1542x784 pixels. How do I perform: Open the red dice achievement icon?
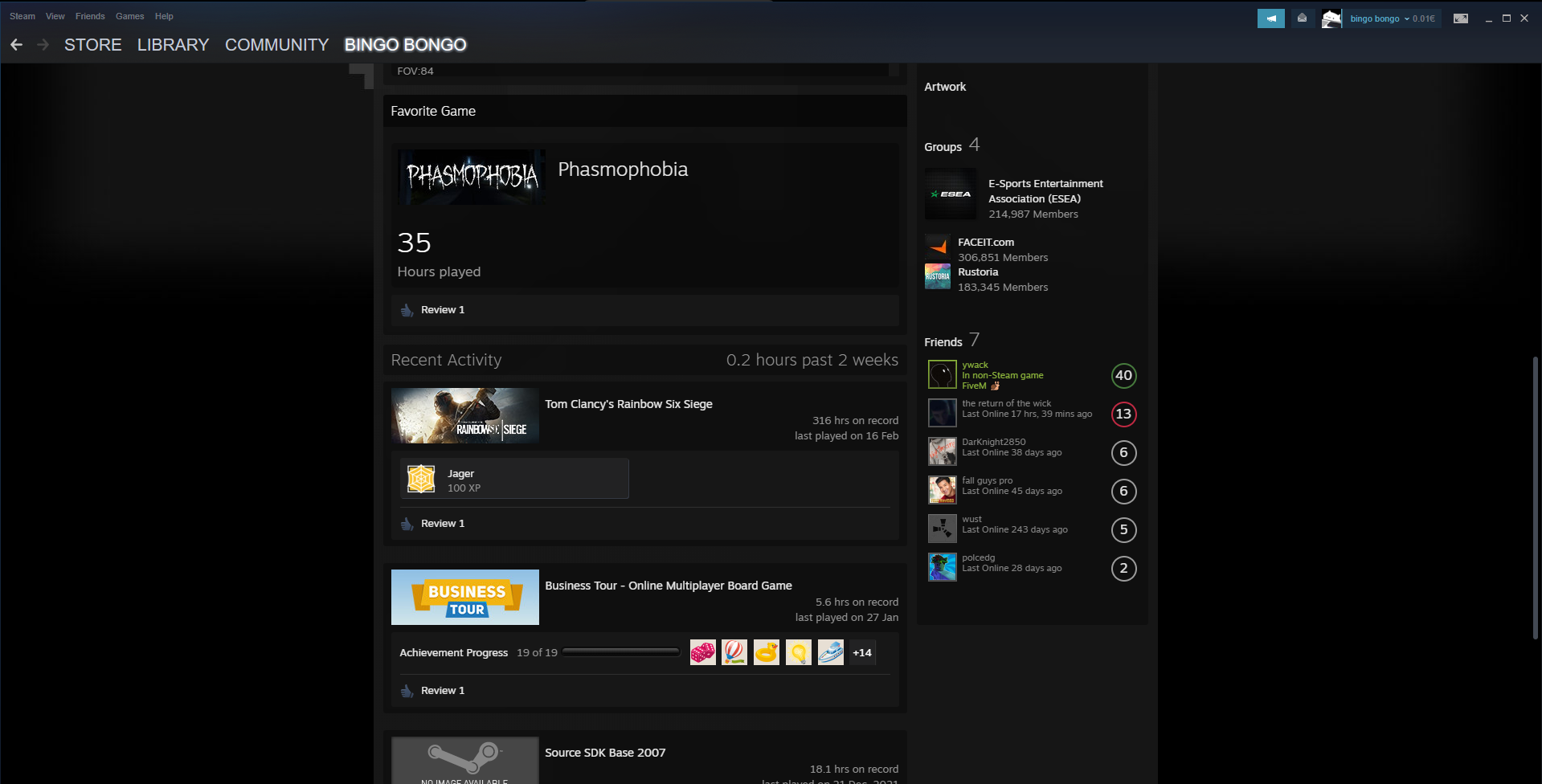[702, 652]
